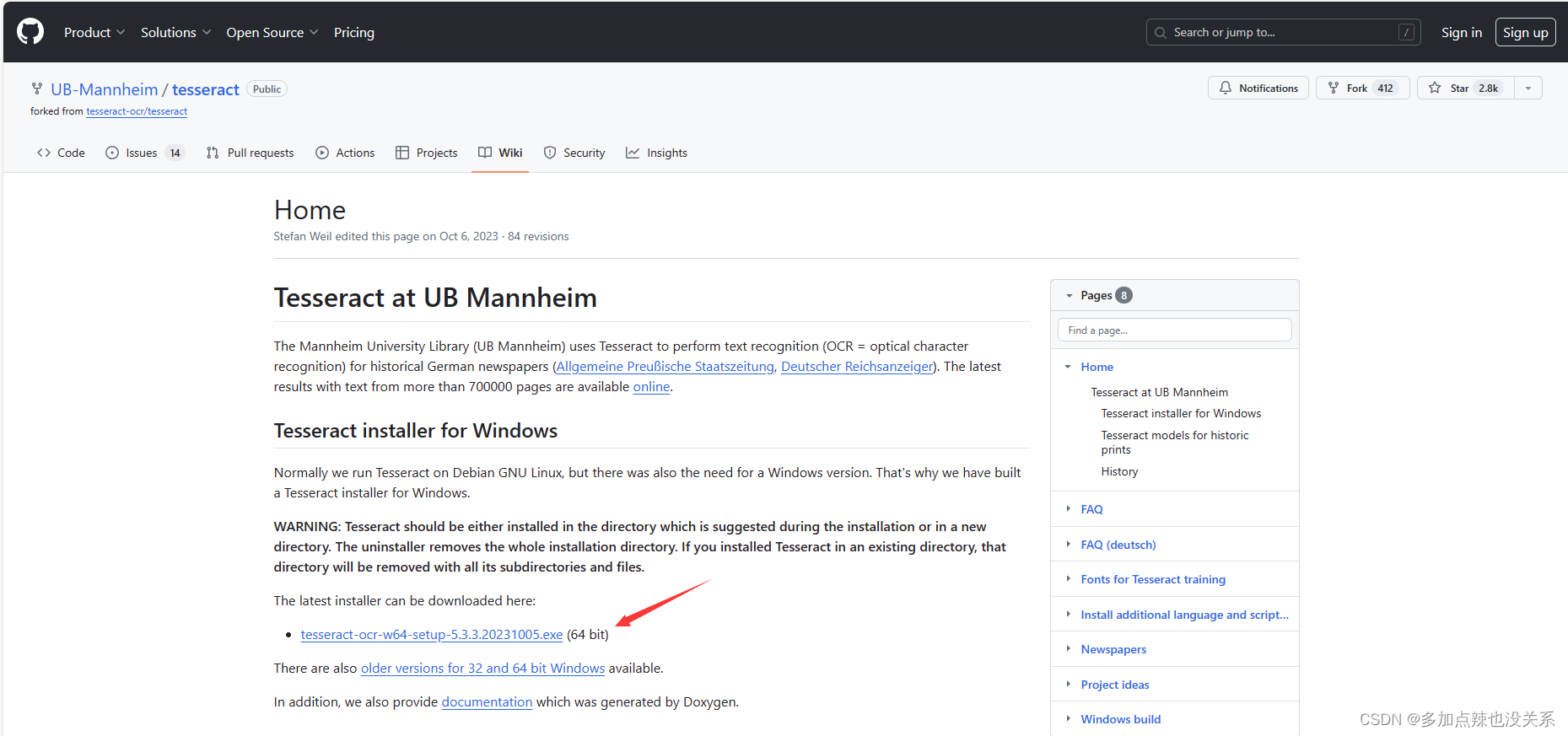The height and width of the screenshot is (736, 1568).
Task: Open the tesseract repository name link
Action: point(206,89)
